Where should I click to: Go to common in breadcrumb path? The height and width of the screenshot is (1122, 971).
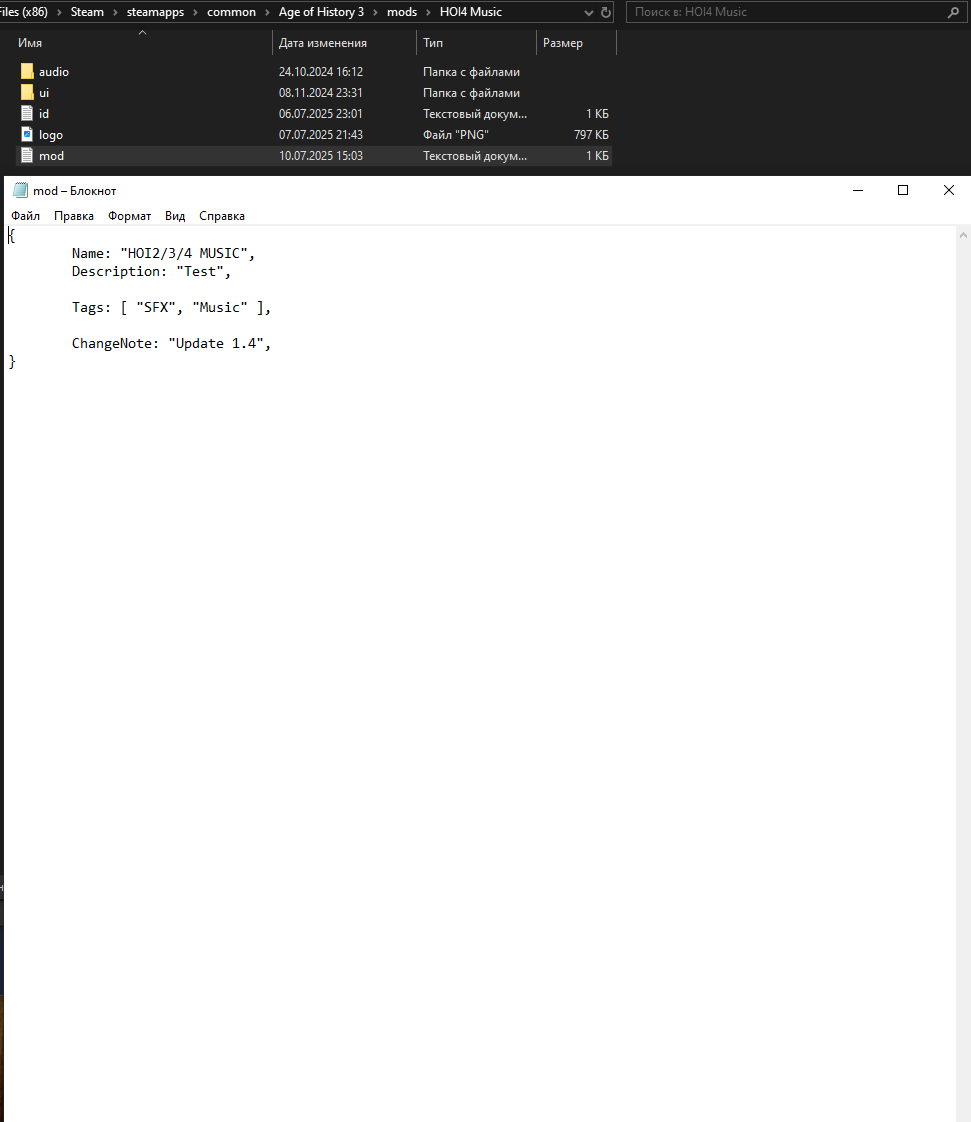click(x=231, y=12)
